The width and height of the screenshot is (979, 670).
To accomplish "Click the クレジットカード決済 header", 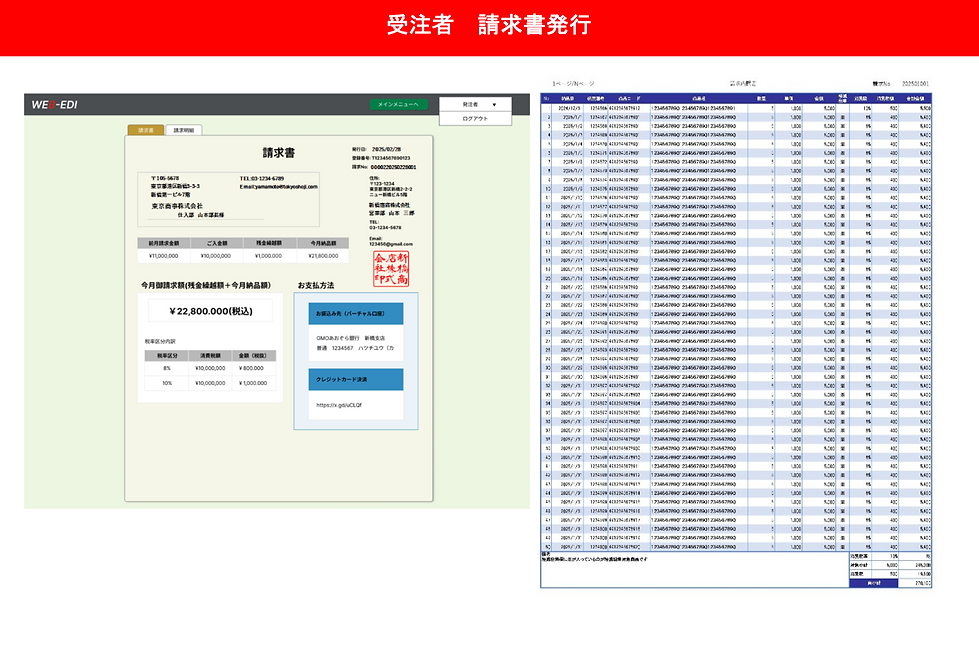I will pos(356,379).
